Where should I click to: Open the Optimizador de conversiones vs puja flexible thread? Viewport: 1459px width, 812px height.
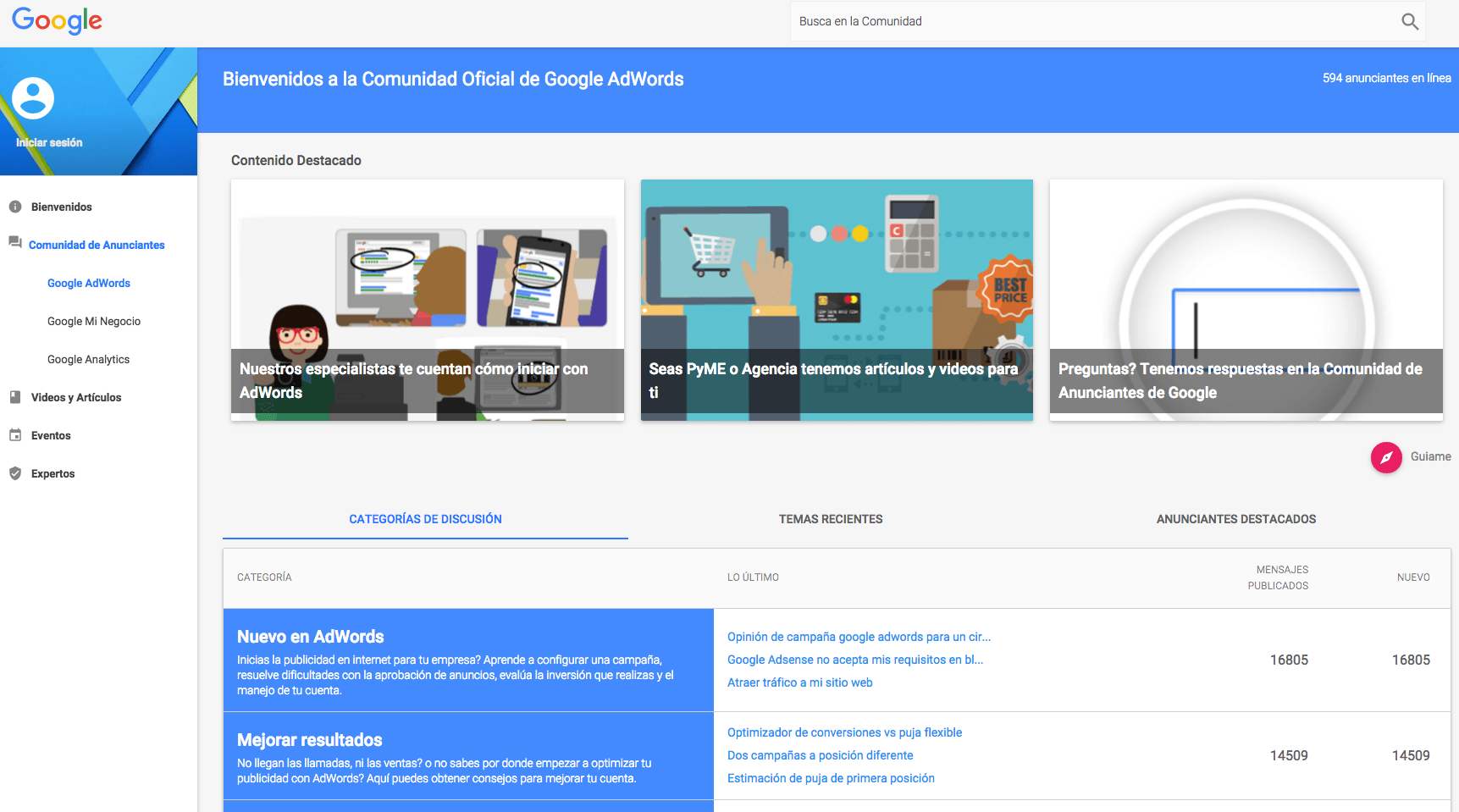844,732
